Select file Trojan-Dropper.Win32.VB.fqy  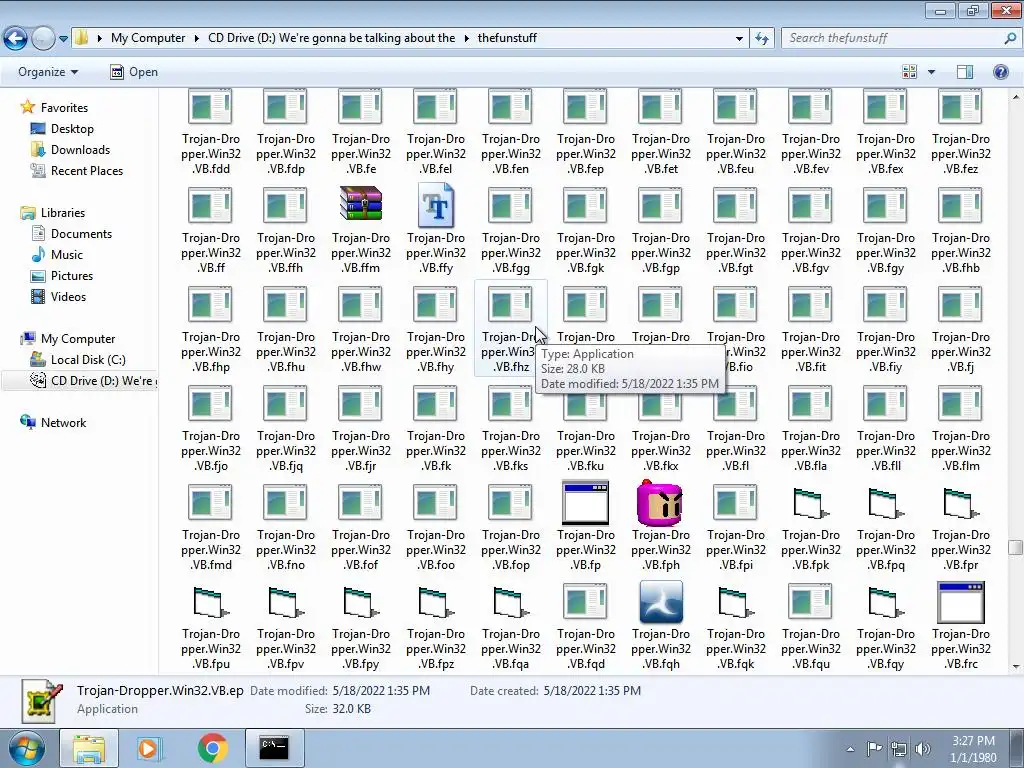coord(886,628)
